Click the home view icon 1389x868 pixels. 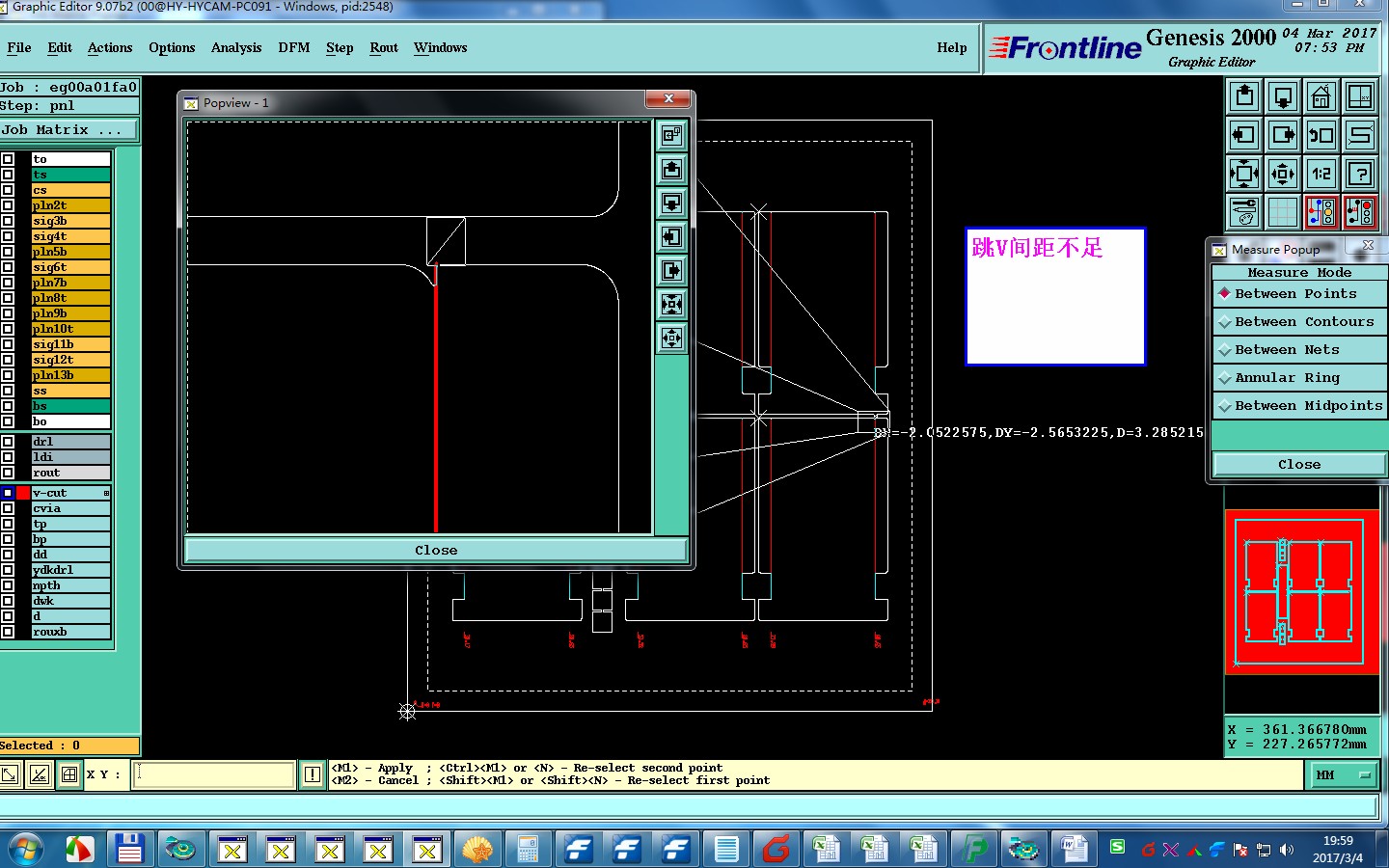tap(1321, 96)
